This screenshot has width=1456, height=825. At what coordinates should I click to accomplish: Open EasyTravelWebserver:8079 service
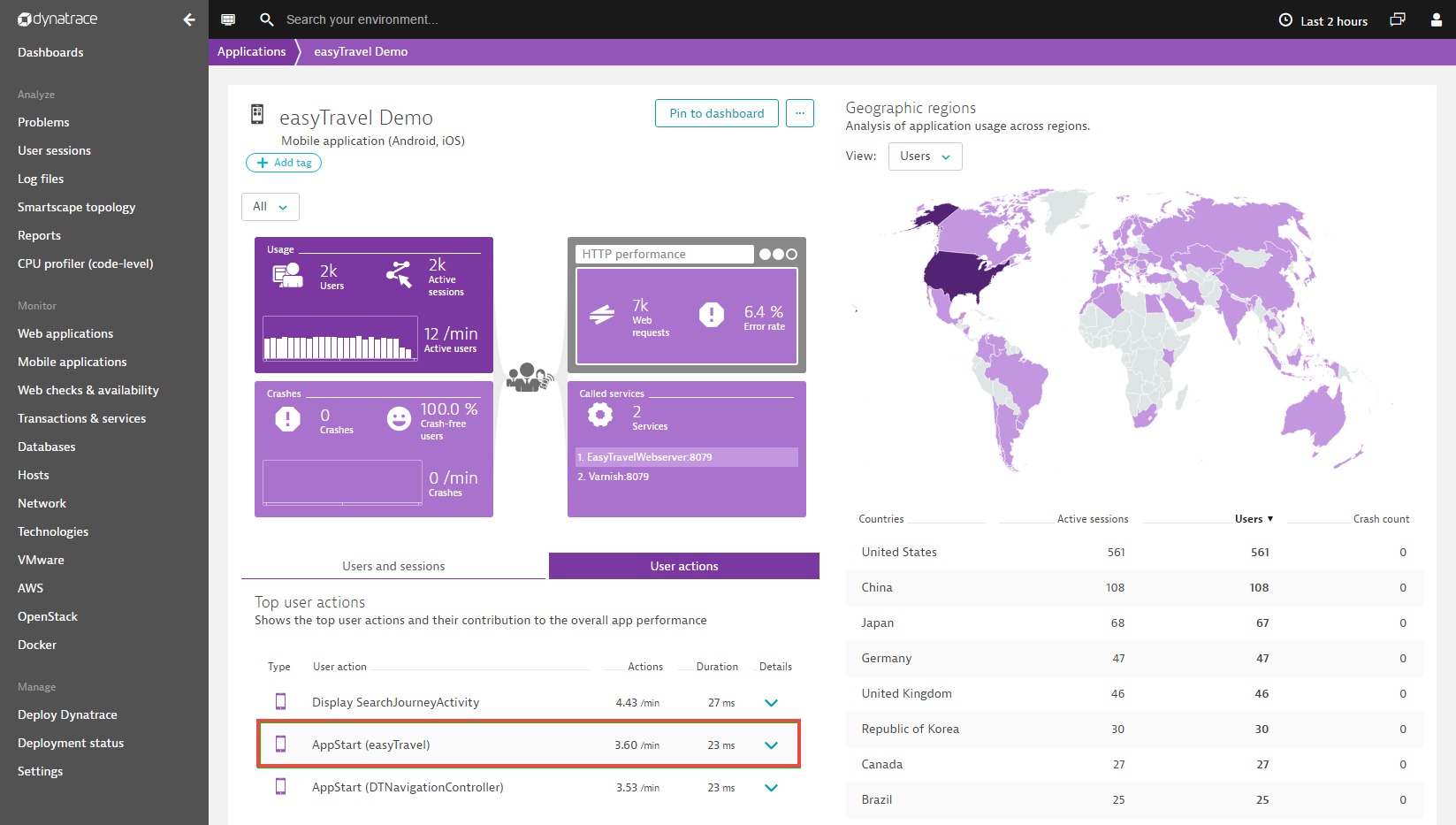pyautogui.click(x=687, y=457)
